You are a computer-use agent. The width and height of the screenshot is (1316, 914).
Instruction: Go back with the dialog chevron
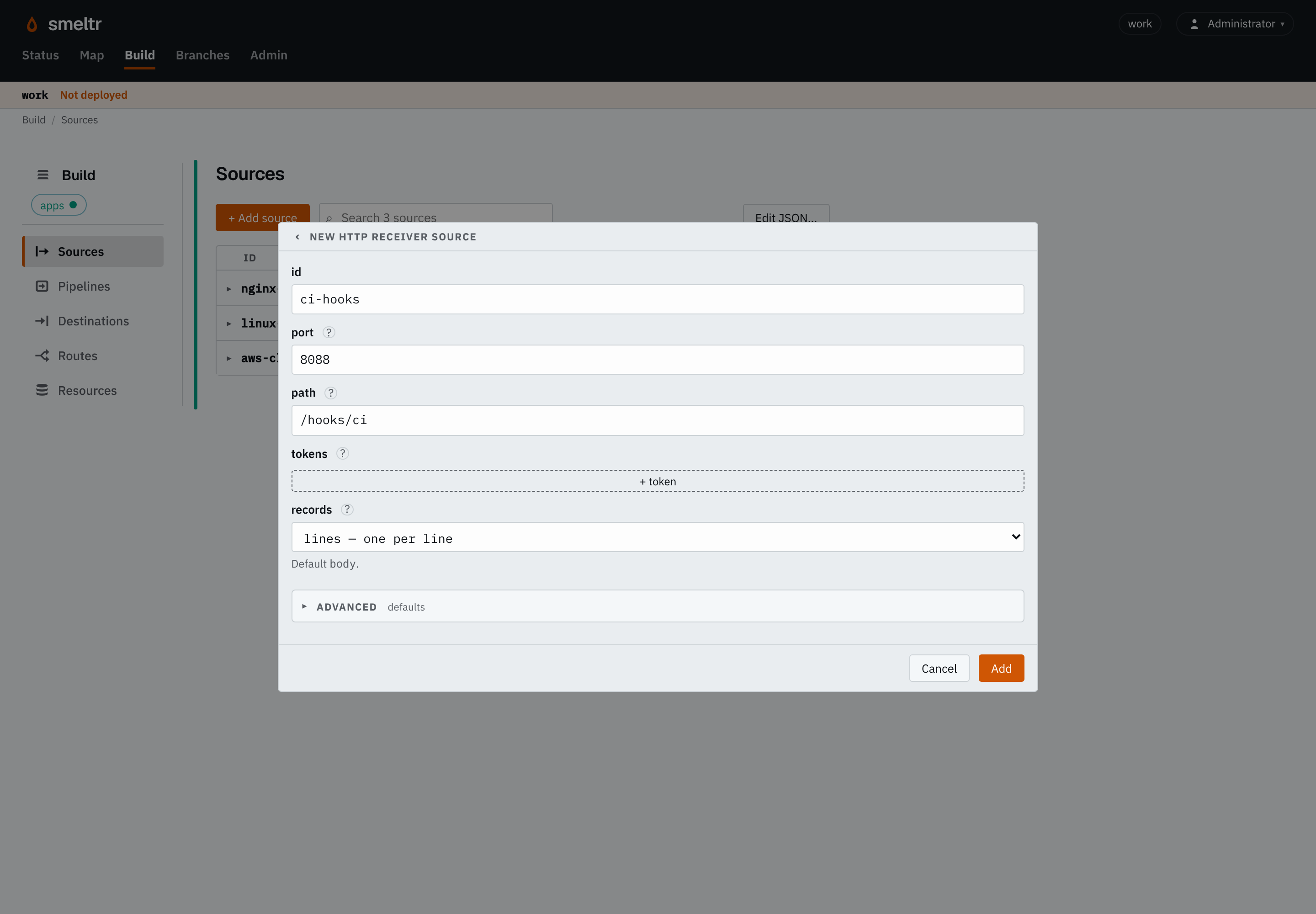[297, 237]
